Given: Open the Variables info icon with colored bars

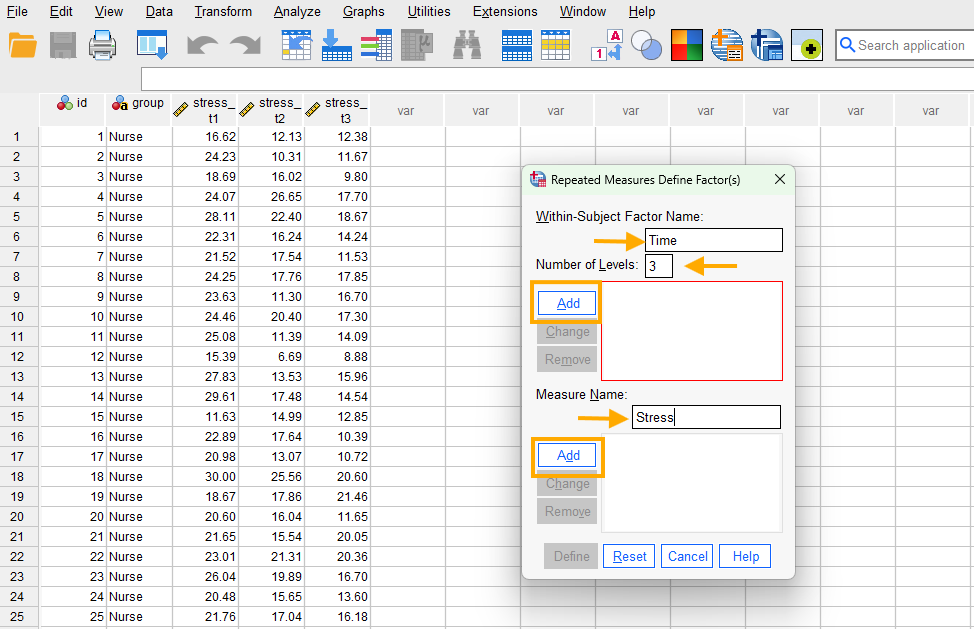Looking at the screenshot, I should (x=376, y=45).
